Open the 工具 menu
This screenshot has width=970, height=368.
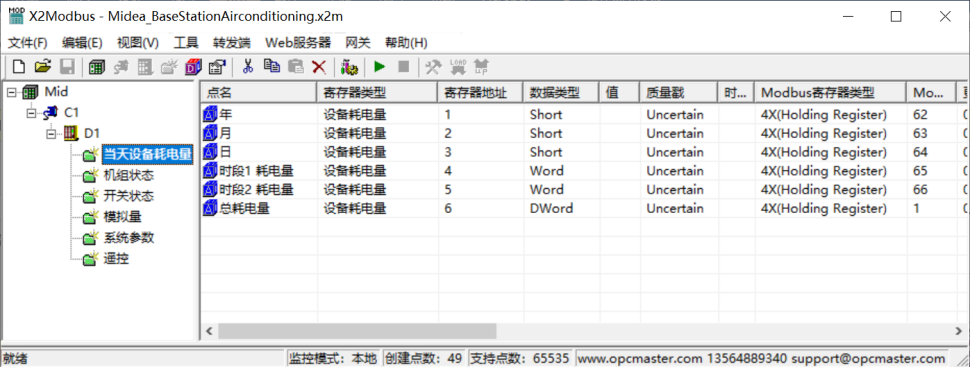186,43
